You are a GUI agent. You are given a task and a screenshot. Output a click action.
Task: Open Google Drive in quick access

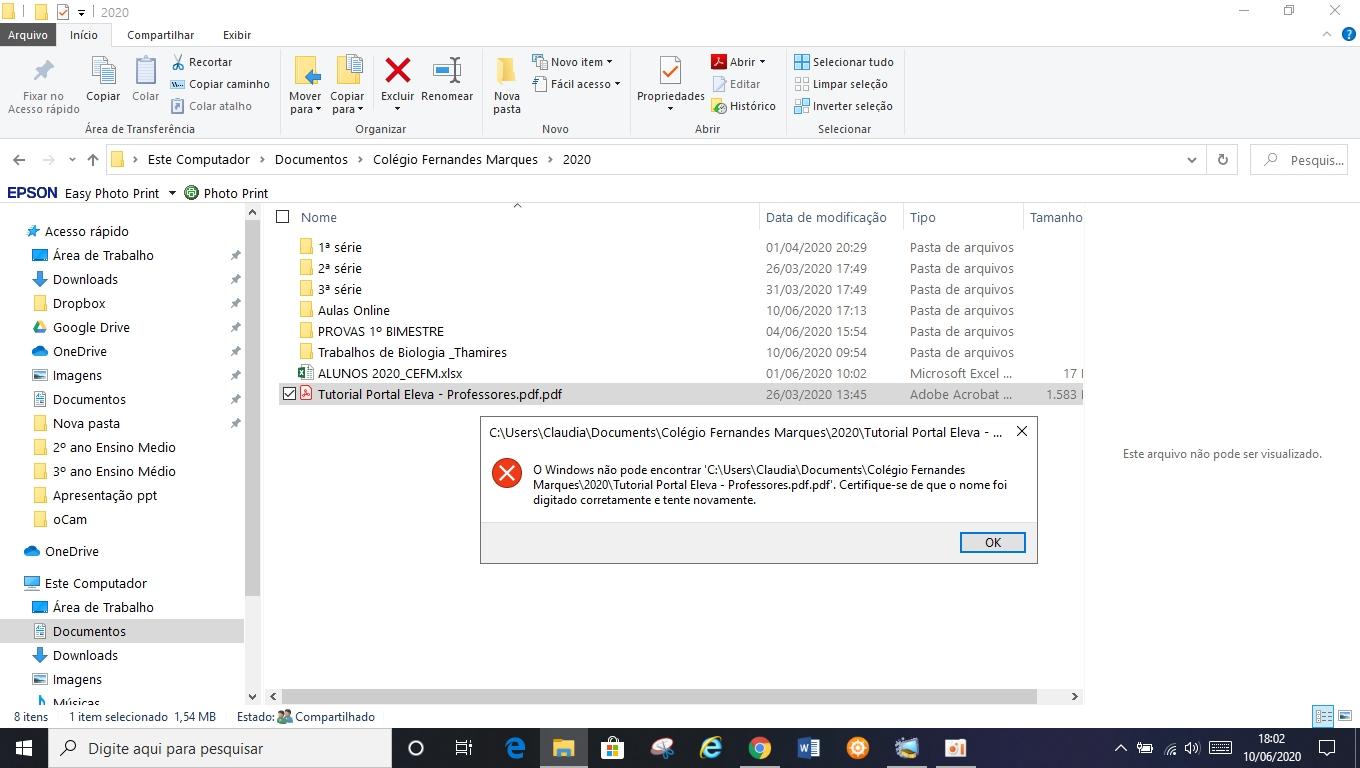coord(91,327)
